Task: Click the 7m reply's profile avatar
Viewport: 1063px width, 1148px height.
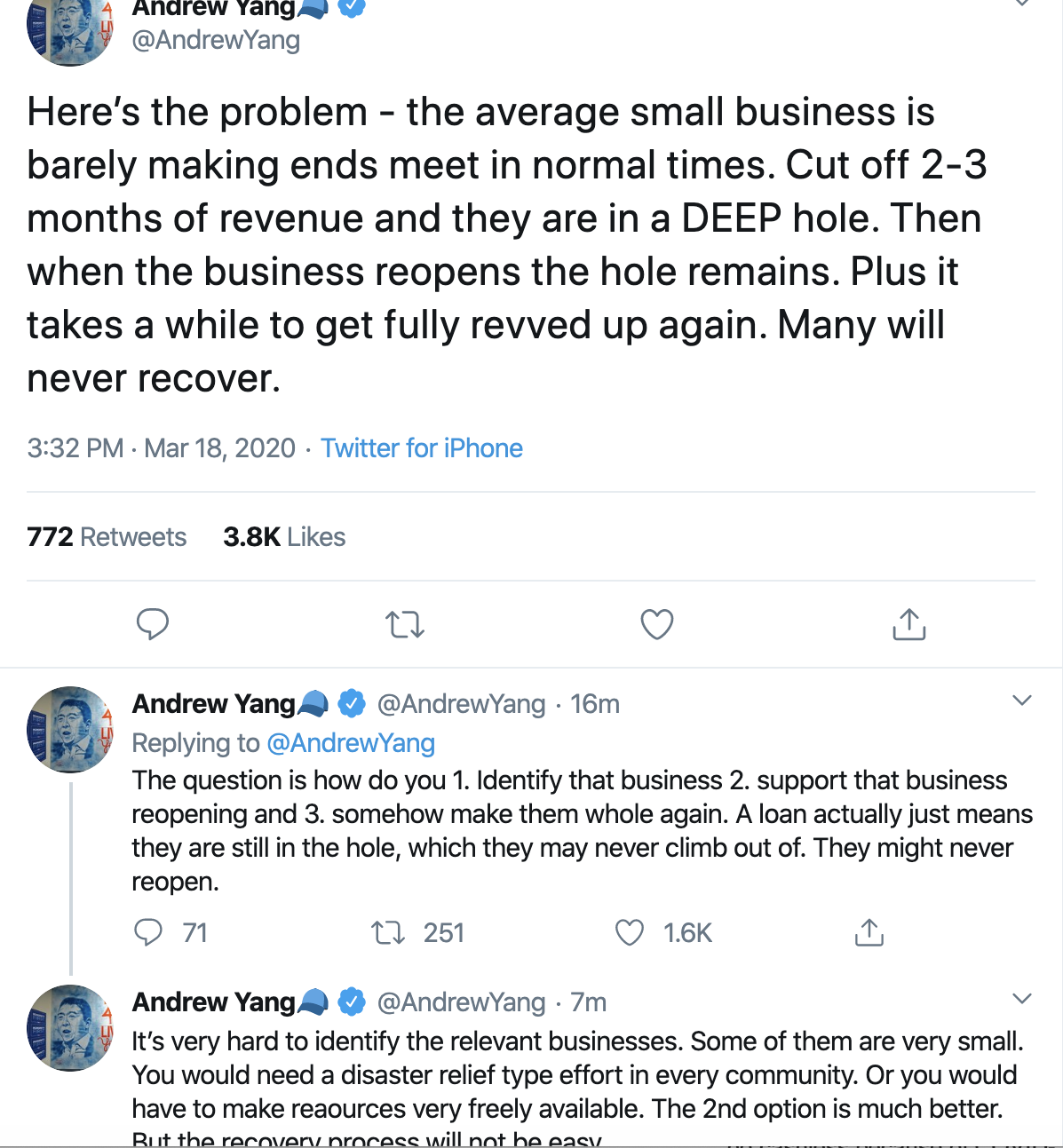Action: (x=70, y=1027)
